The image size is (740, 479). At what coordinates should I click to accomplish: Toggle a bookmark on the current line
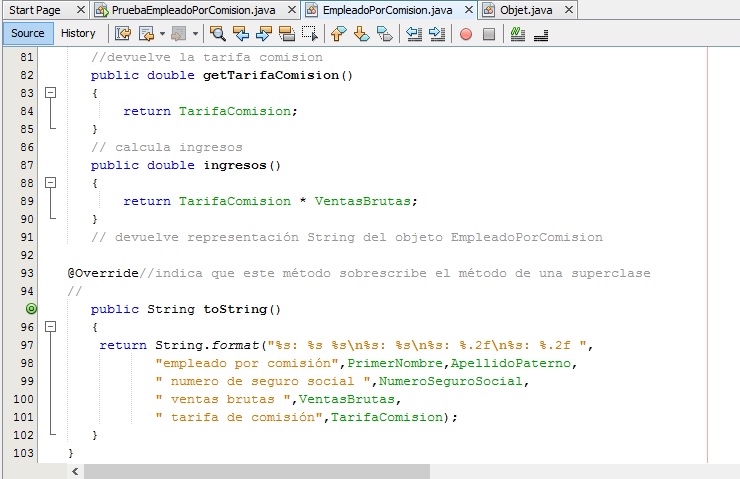pos(385,33)
